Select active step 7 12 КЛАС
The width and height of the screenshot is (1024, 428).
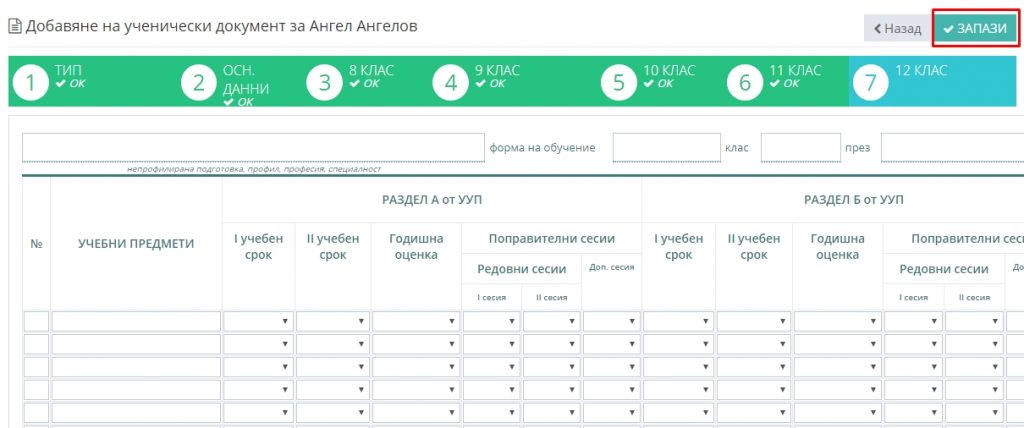(933, 82)
